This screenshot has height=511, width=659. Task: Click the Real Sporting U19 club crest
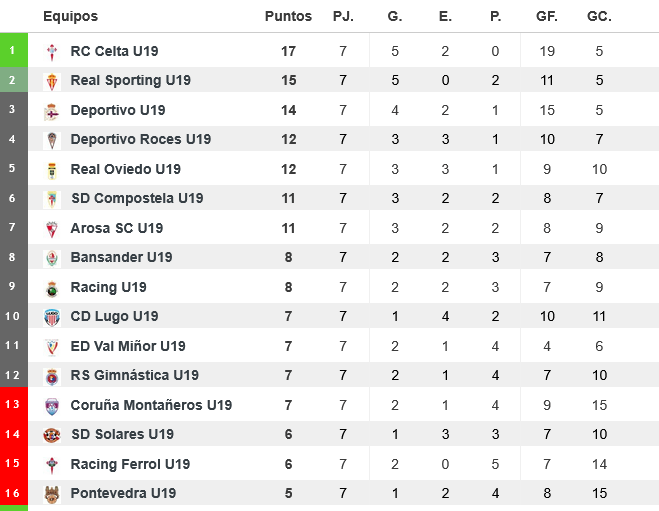coord(53,81)
